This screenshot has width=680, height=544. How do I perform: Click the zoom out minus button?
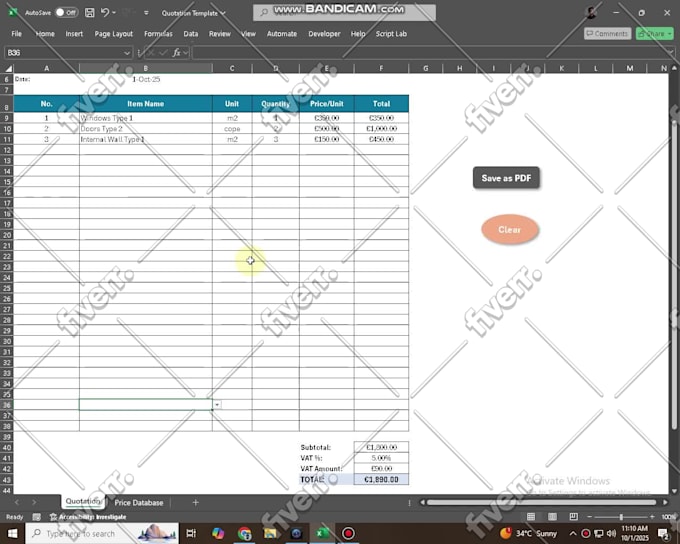[589, 517]
